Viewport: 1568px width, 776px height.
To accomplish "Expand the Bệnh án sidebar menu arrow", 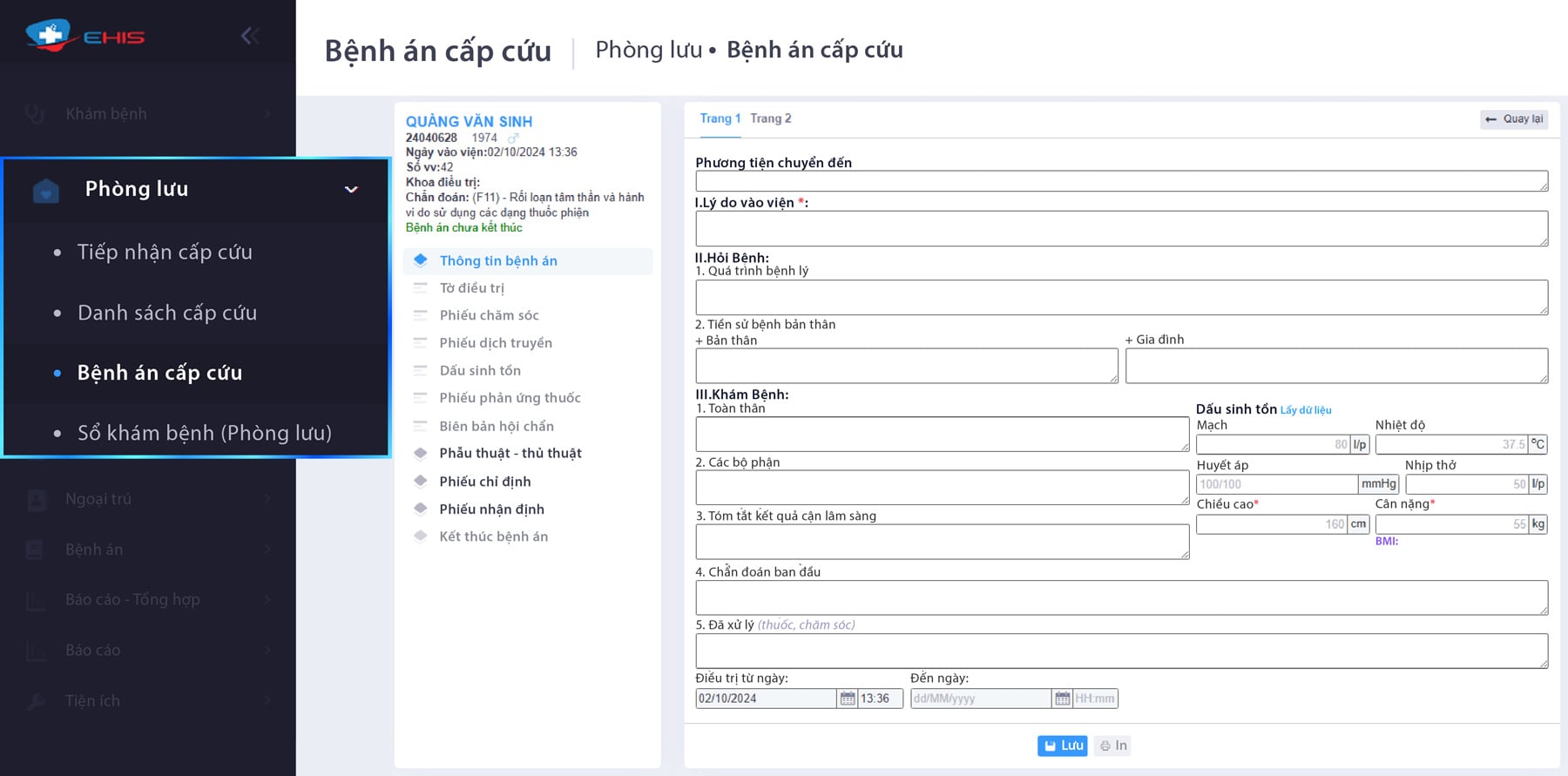I will (x=267, y=550).
